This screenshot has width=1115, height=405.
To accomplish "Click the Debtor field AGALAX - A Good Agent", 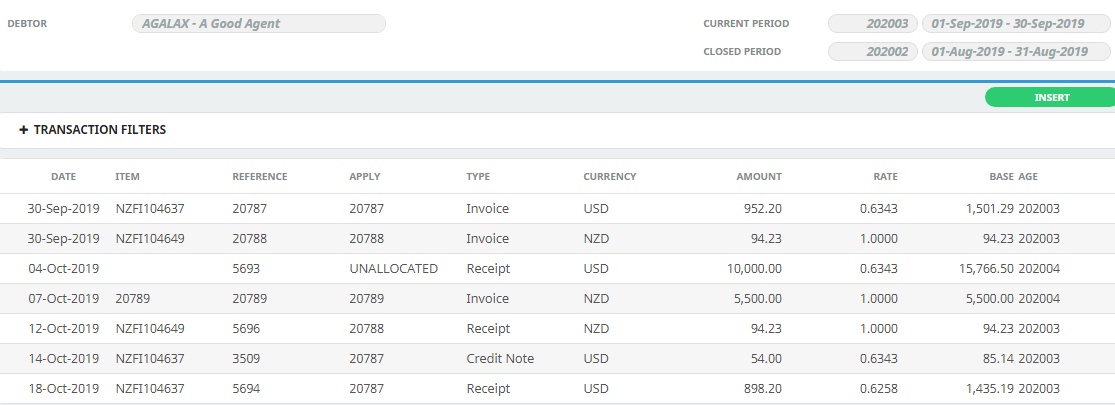I will [259, 23].
